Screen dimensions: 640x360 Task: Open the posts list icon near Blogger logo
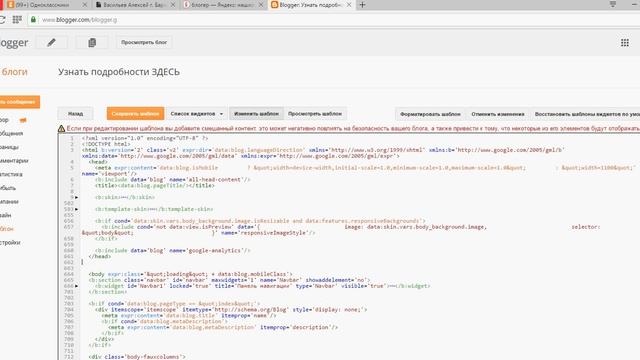pos(92,42)
